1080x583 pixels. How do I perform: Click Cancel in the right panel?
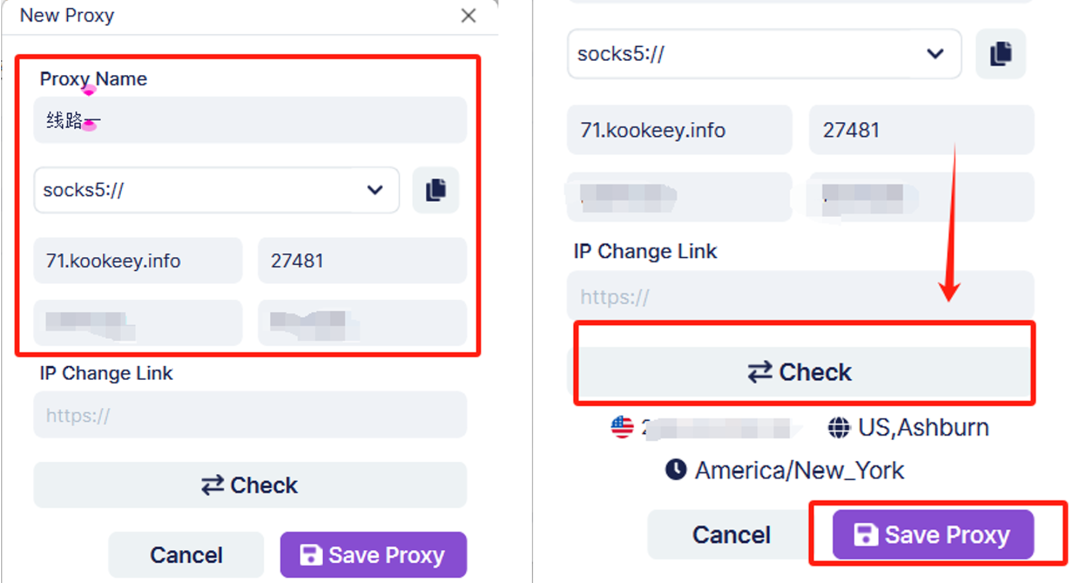point(731,535)
